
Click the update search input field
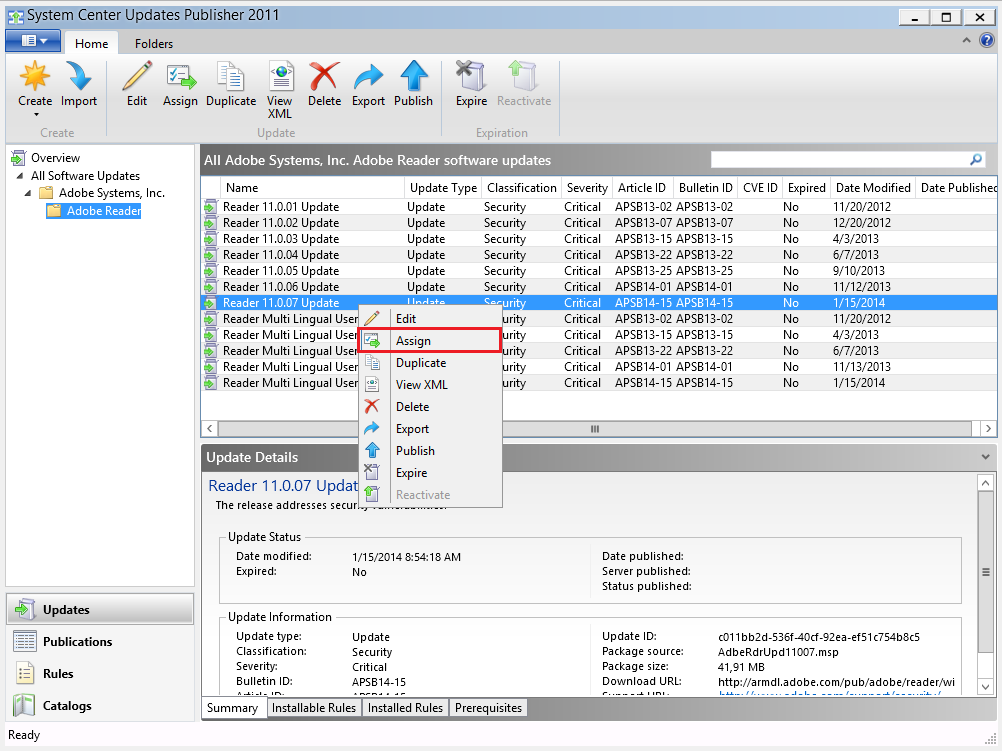click(839, 159)
